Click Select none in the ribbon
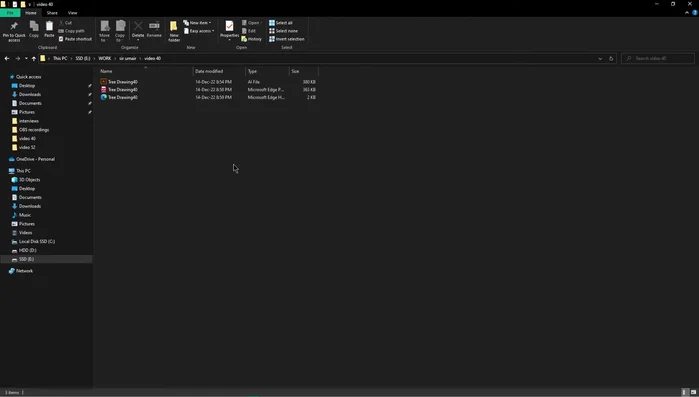 pyautogui.click(x=284, y=31)
